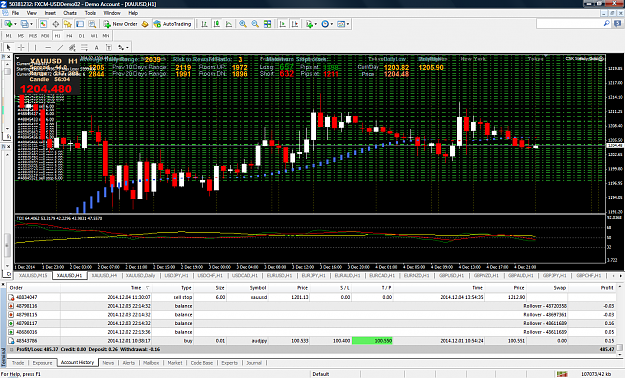The width and height of the screenshot is (625, 378).
Task: Open the Periods clock icon
Action: point(325,24)
